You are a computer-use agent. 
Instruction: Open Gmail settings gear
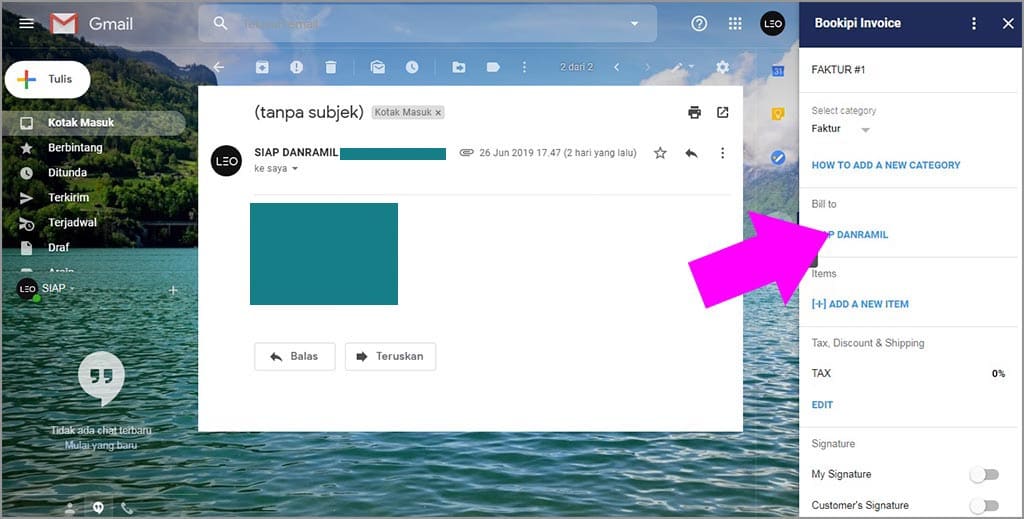pyautogui.click(x=722, y=67)
